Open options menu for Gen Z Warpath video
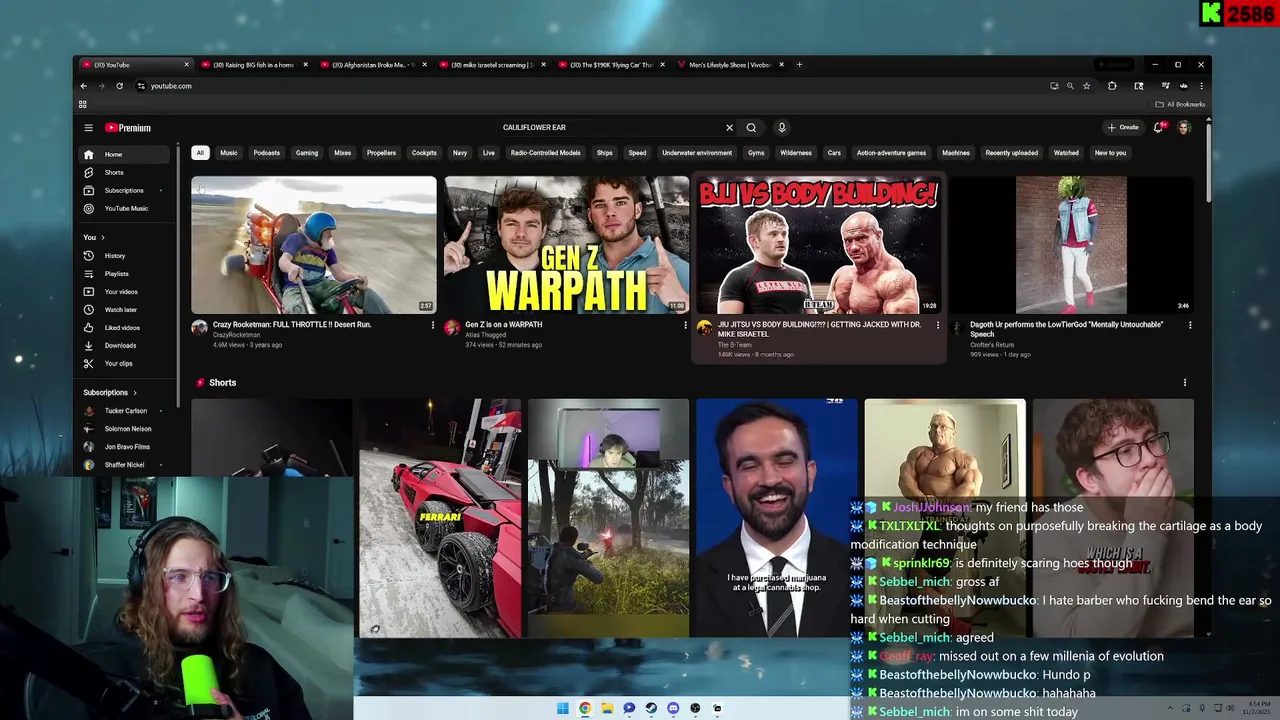This screenshot has width=1280, height=720. point(685,325)
